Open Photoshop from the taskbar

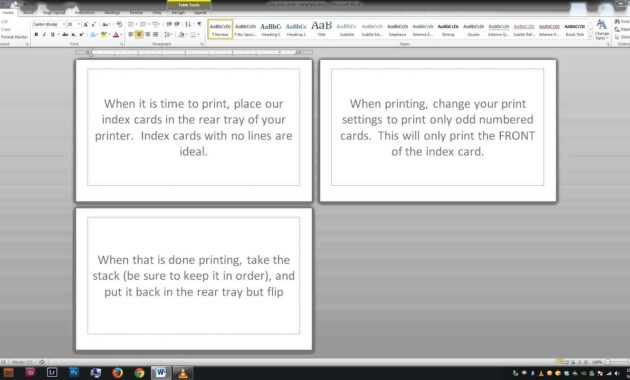pyautogui.click(x=74, y=373)
